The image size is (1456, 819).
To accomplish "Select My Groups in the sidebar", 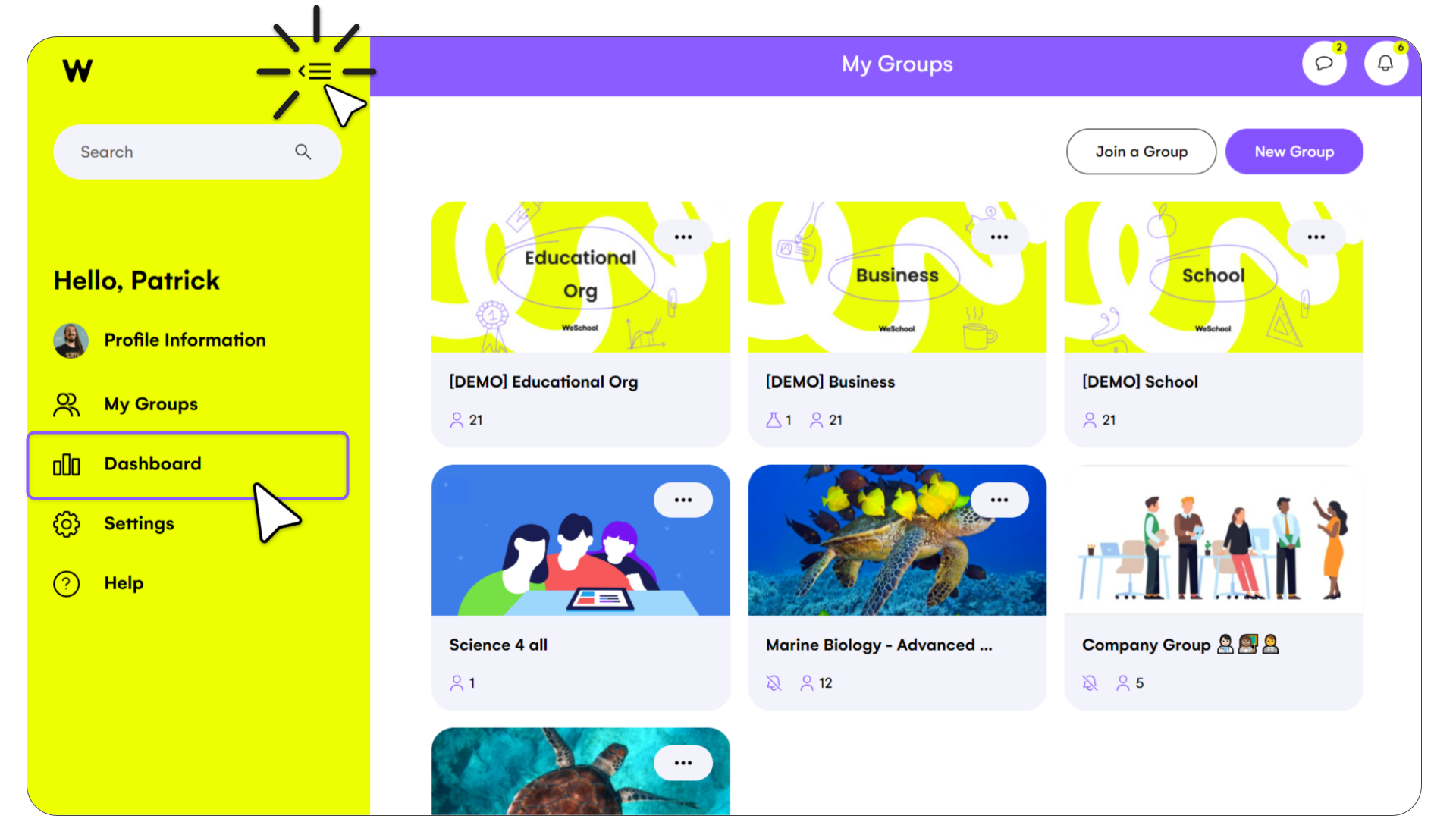I will pyautogui.click(x=150, y=404).
